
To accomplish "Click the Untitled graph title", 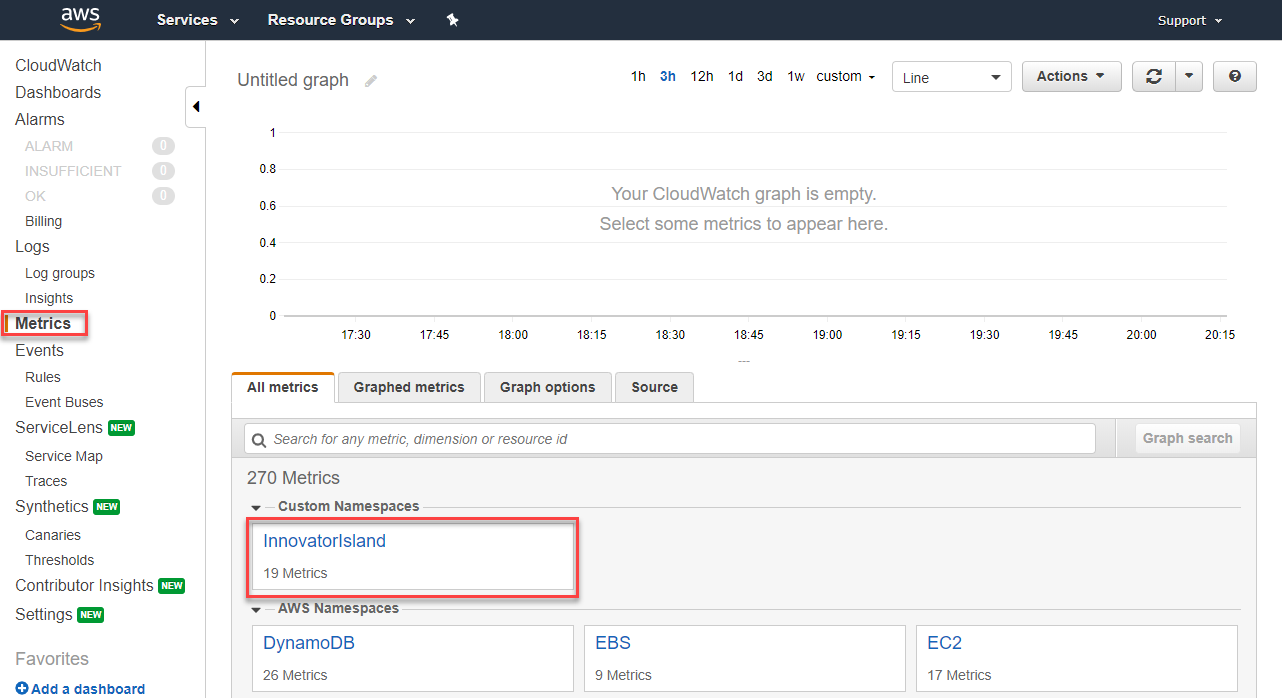I will (293, 81).
